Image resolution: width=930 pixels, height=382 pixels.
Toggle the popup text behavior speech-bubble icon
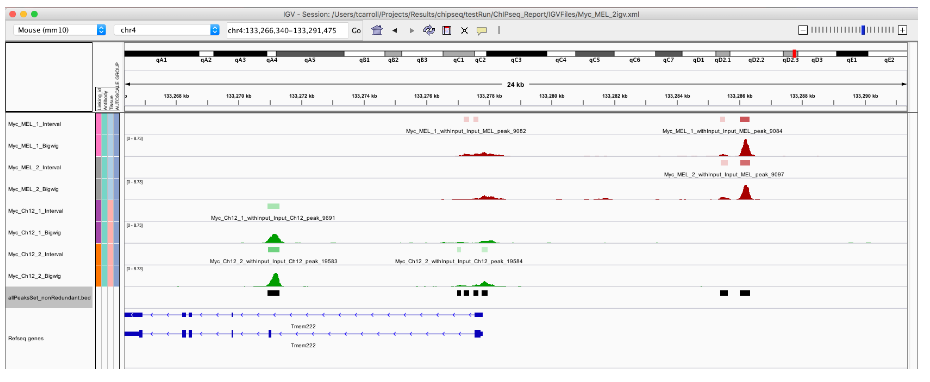point(482,30)
